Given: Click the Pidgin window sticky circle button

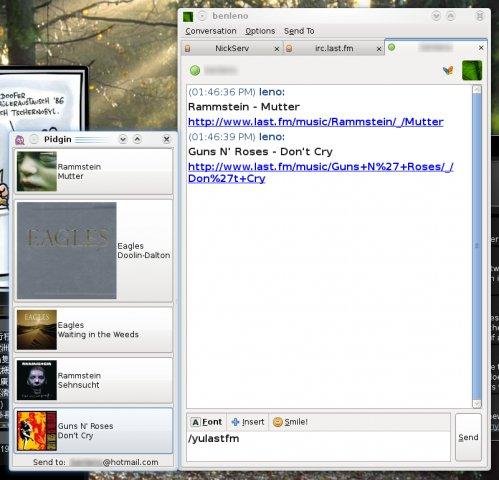Looking at the screenshot, I should 34,139.
